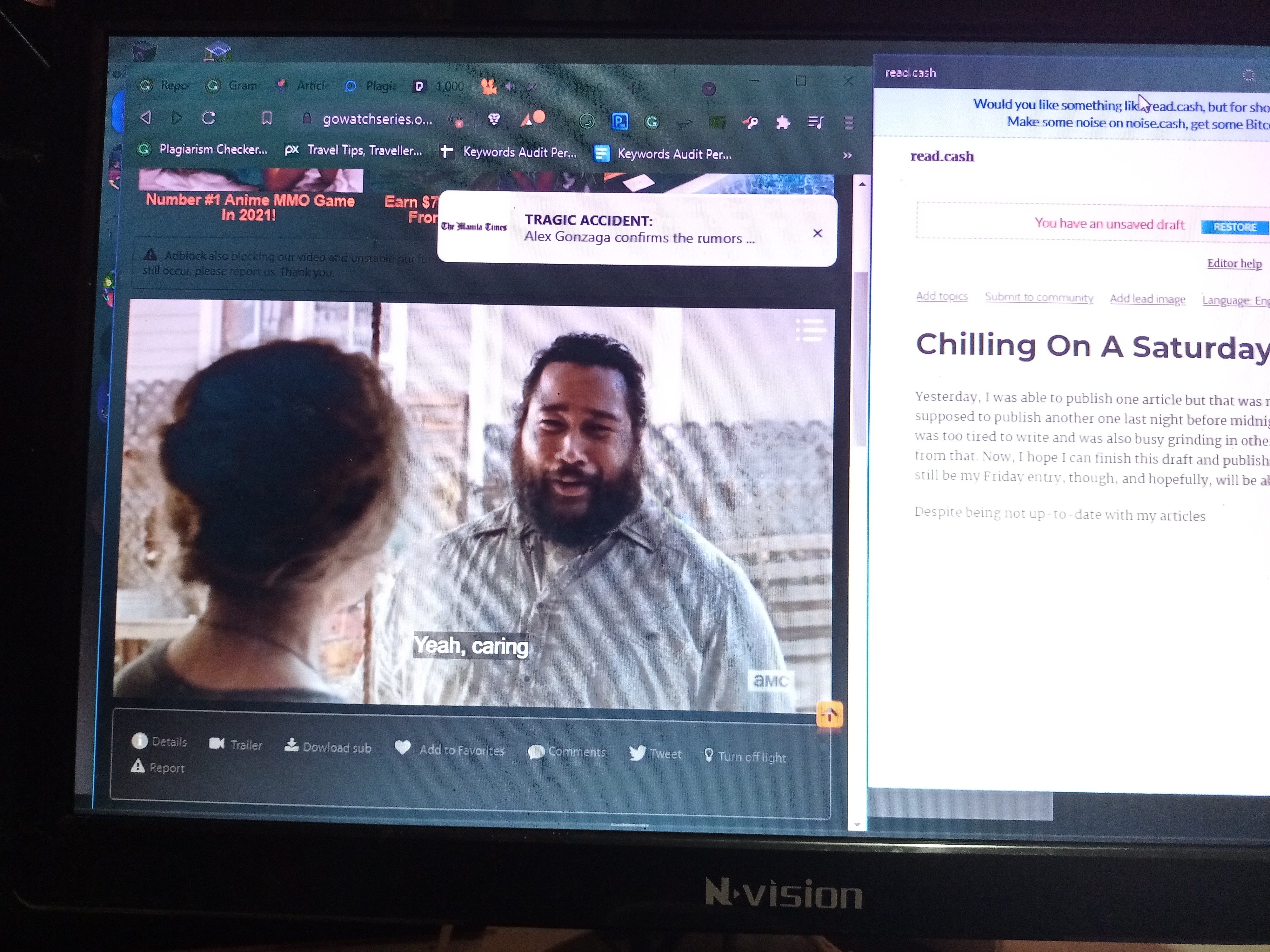Viewport: 1270px width, 952px height.
Task: Click the Comments speech bubble icon
Action: point(536,752)
